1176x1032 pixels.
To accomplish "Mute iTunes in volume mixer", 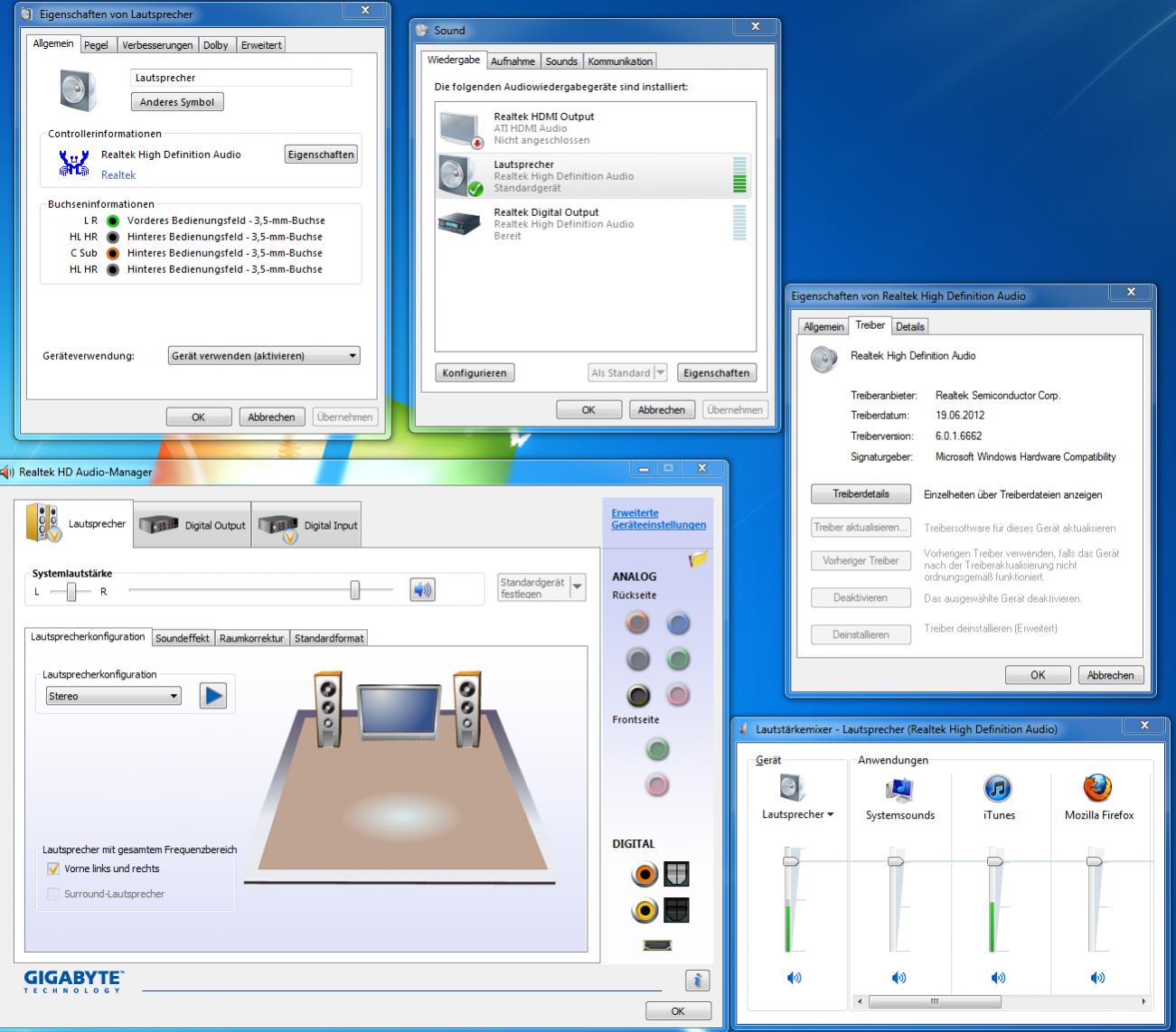I will click(x=998, y=977).
